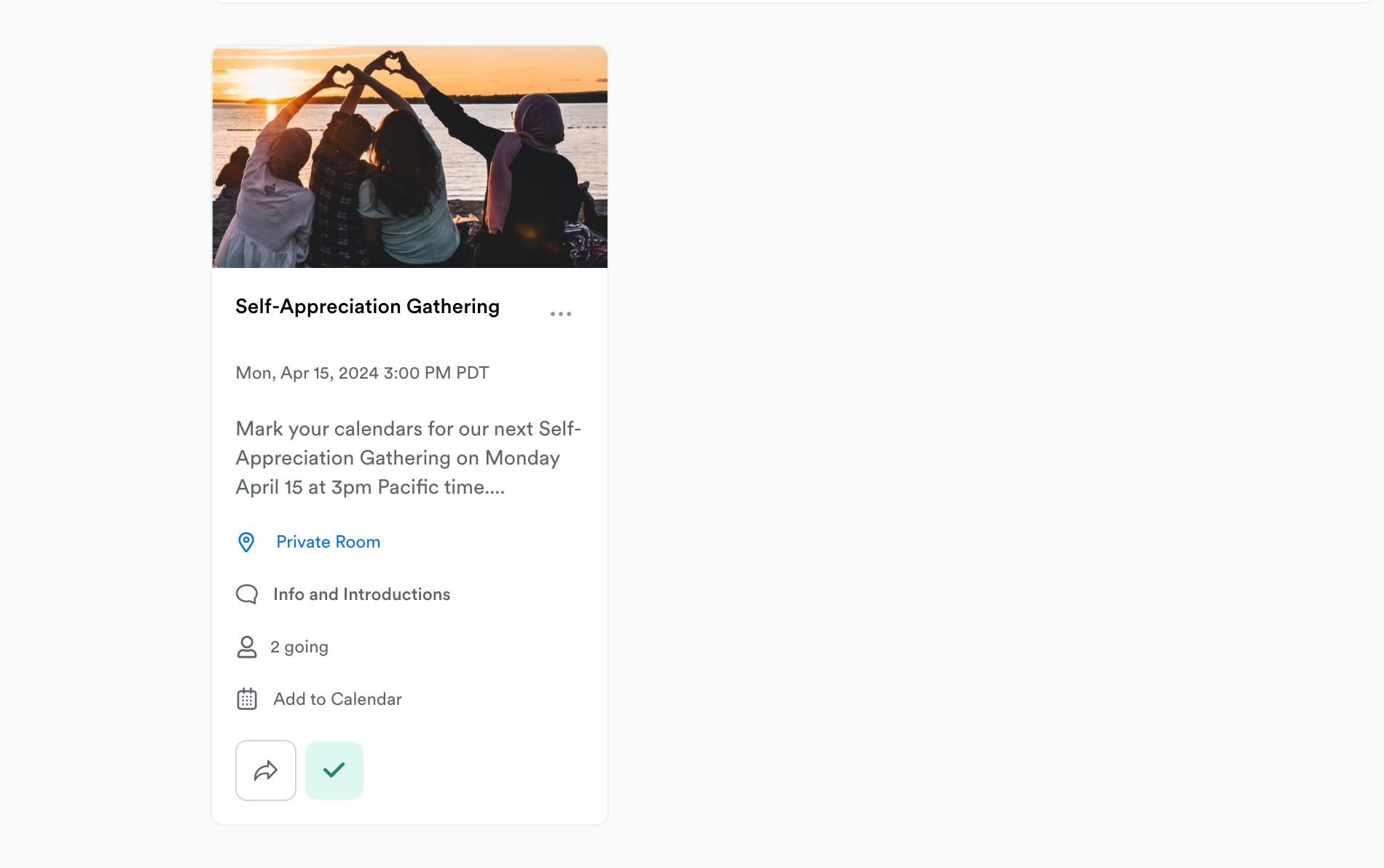The height and width of the screenshot is (868, 1384).
Task: Click the calendar icon
Action: tap(247, 699)
